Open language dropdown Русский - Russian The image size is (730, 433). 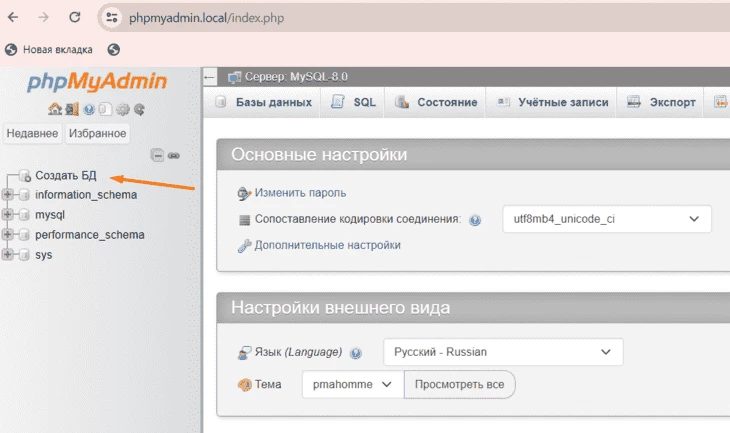pyautogui.click(x=503, y=352)
